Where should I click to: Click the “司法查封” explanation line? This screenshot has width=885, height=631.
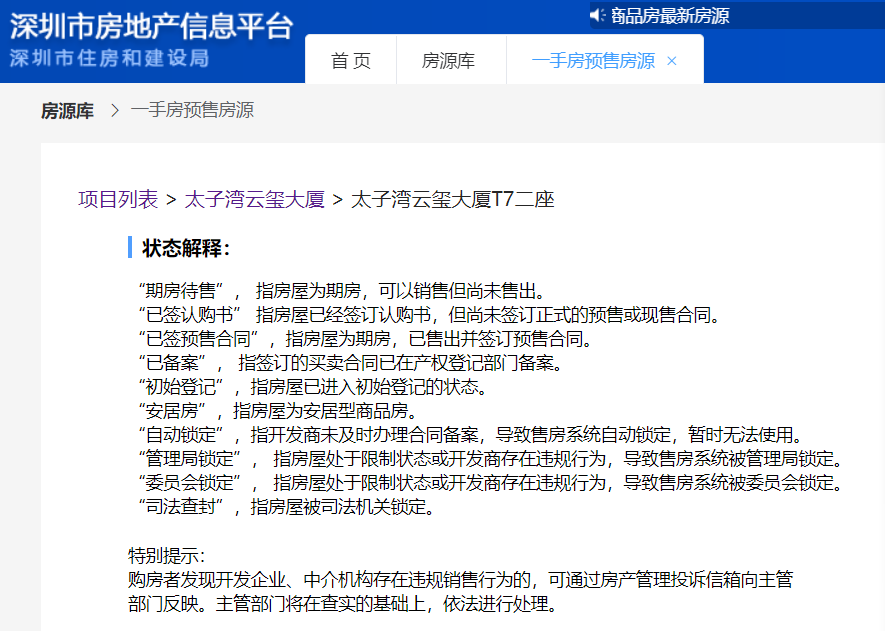point(287,507)
